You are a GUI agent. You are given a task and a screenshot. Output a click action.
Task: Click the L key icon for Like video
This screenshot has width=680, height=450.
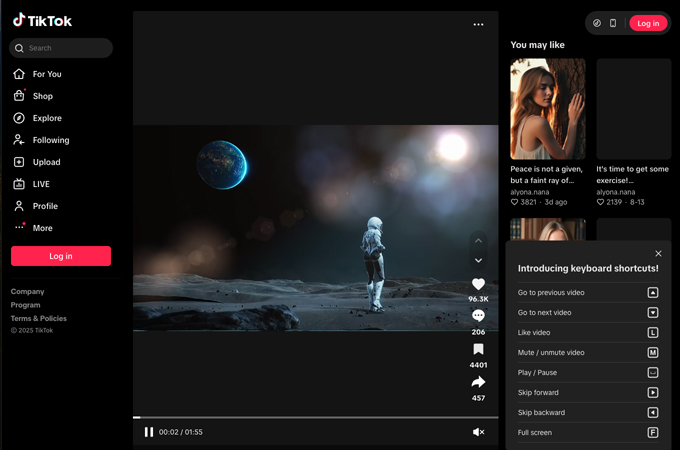click(653, 333)
